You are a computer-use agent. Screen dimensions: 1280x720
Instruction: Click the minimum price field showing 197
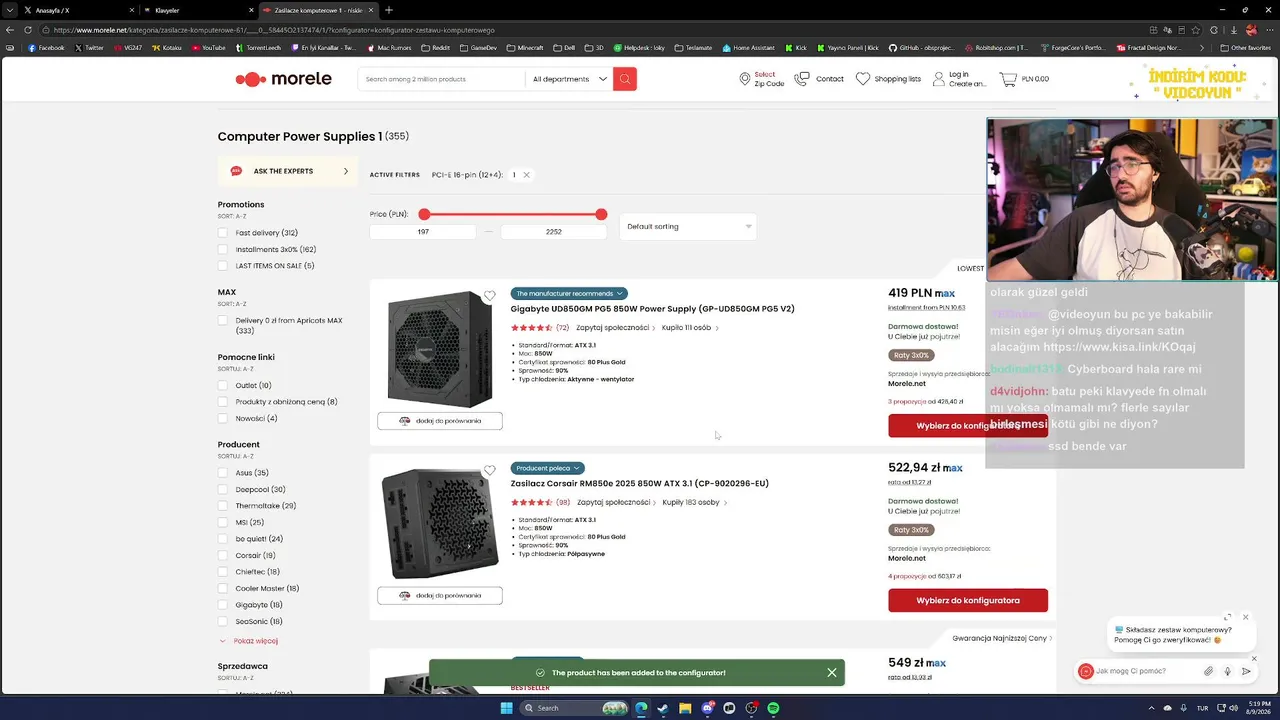[x=423, y=231]
